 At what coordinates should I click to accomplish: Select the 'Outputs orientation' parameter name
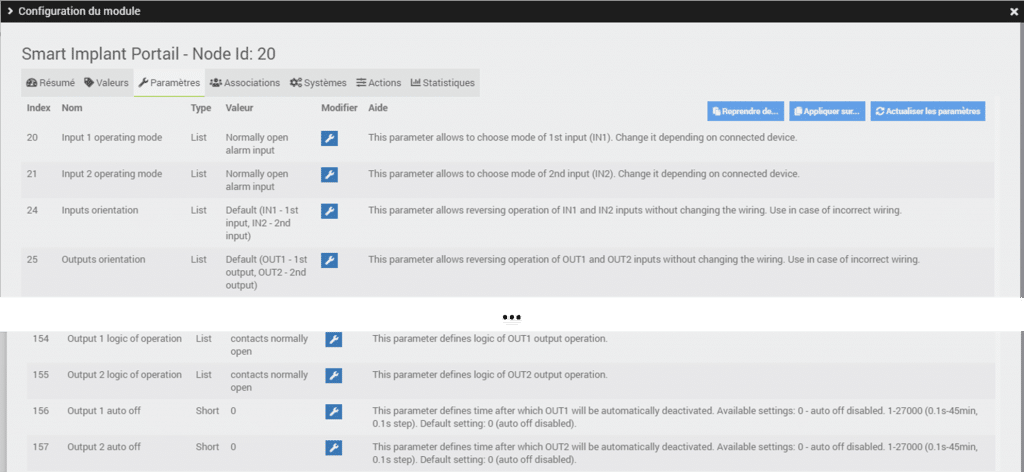point(103,259)
